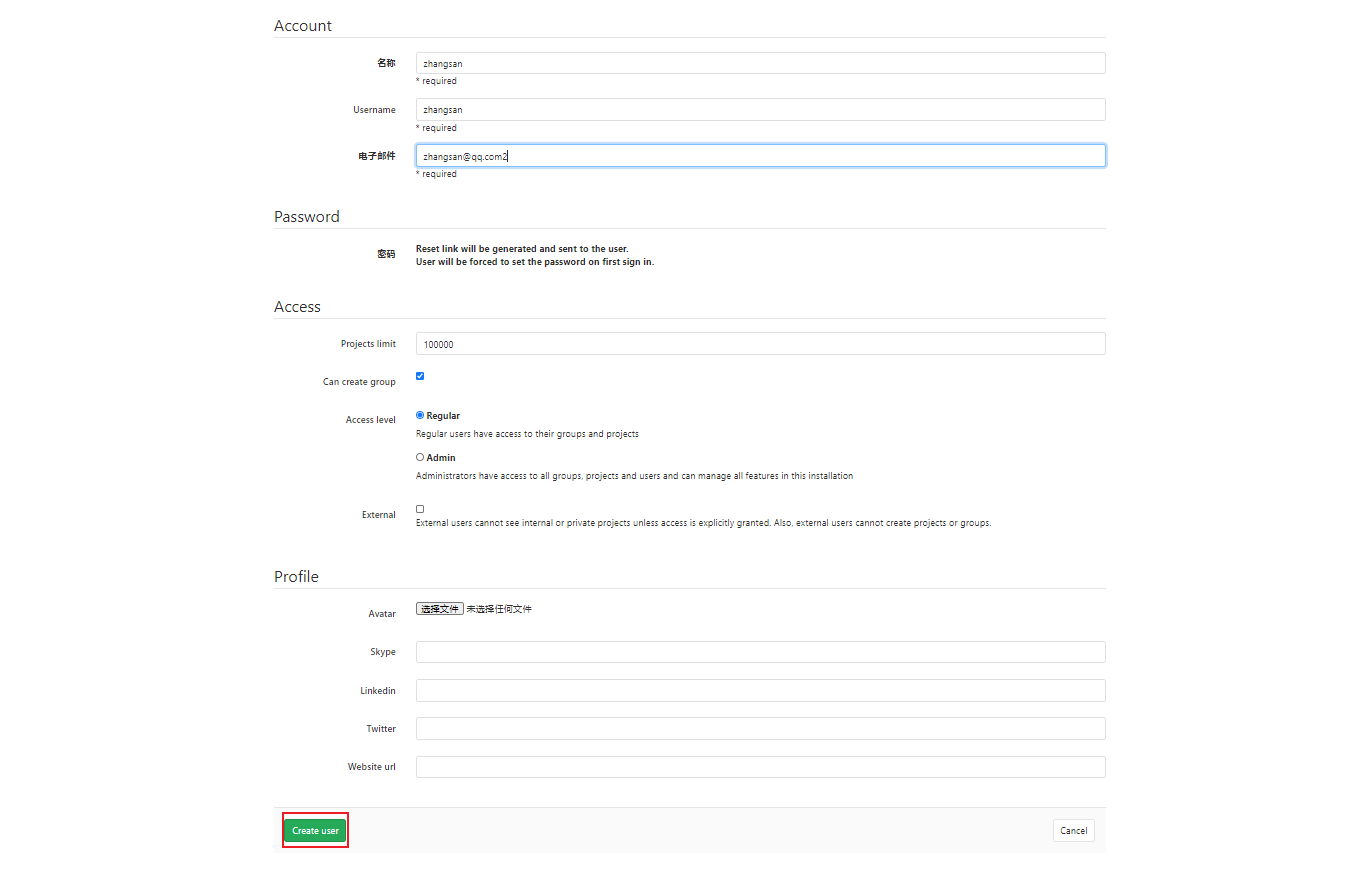The image size is (1356, 872).
Task: Select the Regular access level radio
Action: click(420, 415)
